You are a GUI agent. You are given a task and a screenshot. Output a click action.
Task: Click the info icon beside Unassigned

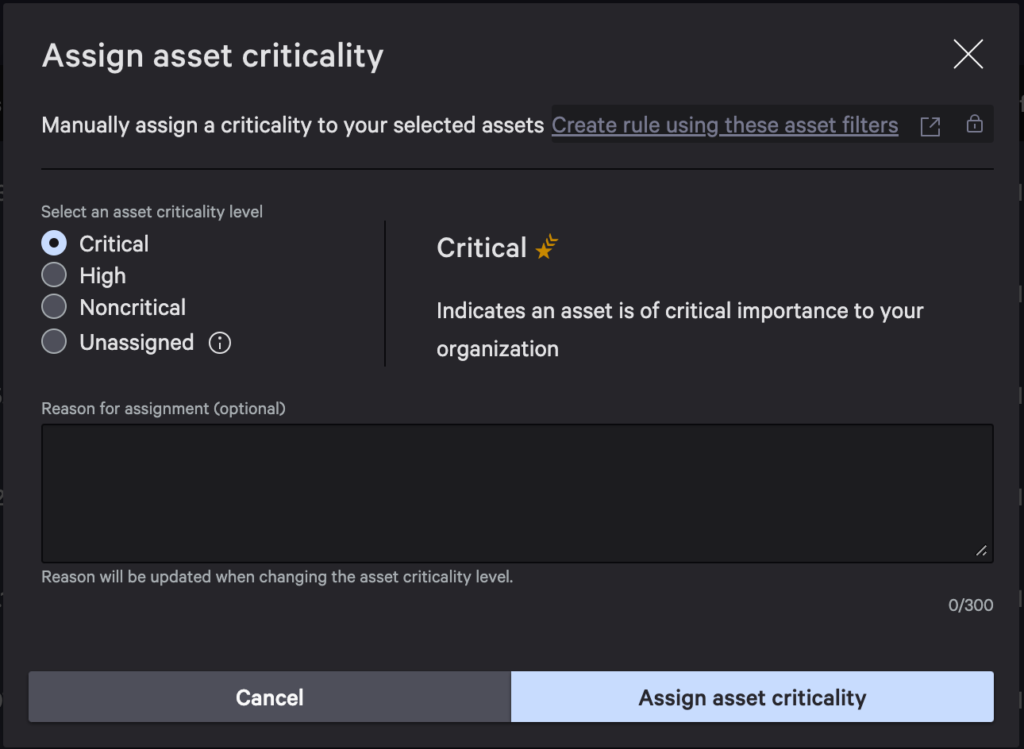pyautogui.click(x=220, y=343)
